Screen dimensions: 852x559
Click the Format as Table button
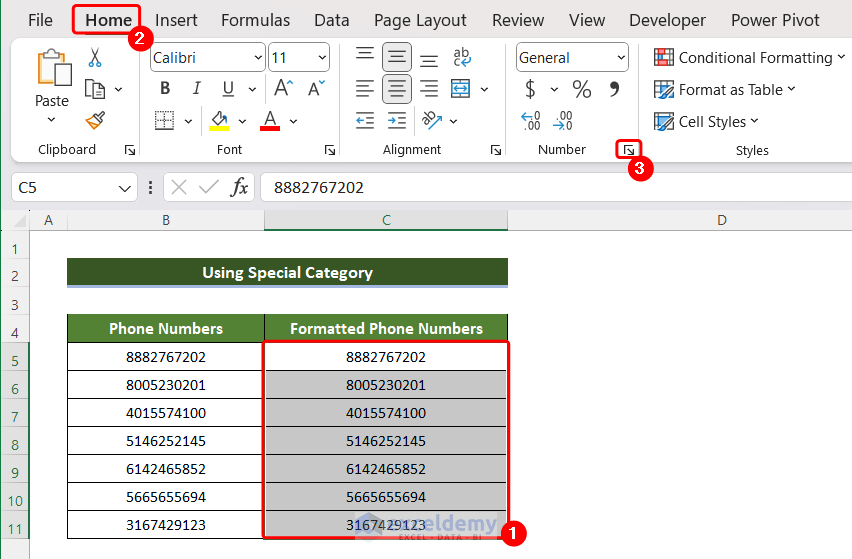click(724, 90)
